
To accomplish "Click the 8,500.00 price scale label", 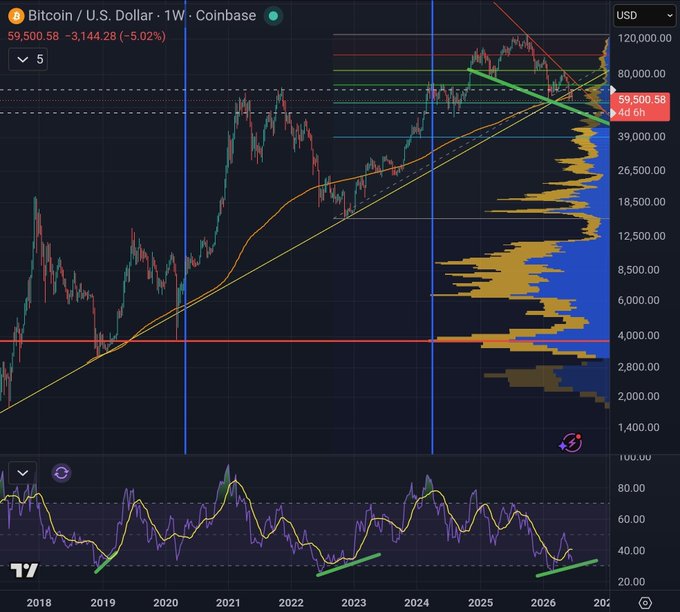I will pyautogui.click(x=638, y=270).
